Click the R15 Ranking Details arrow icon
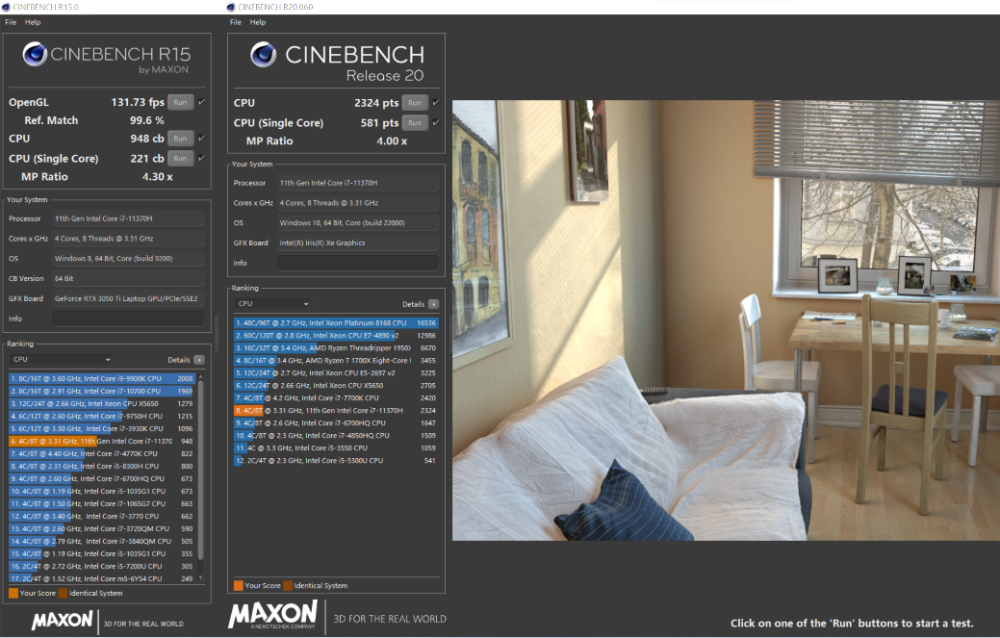The width and height of the screenshot is (1000, 638). pos(199,360)
